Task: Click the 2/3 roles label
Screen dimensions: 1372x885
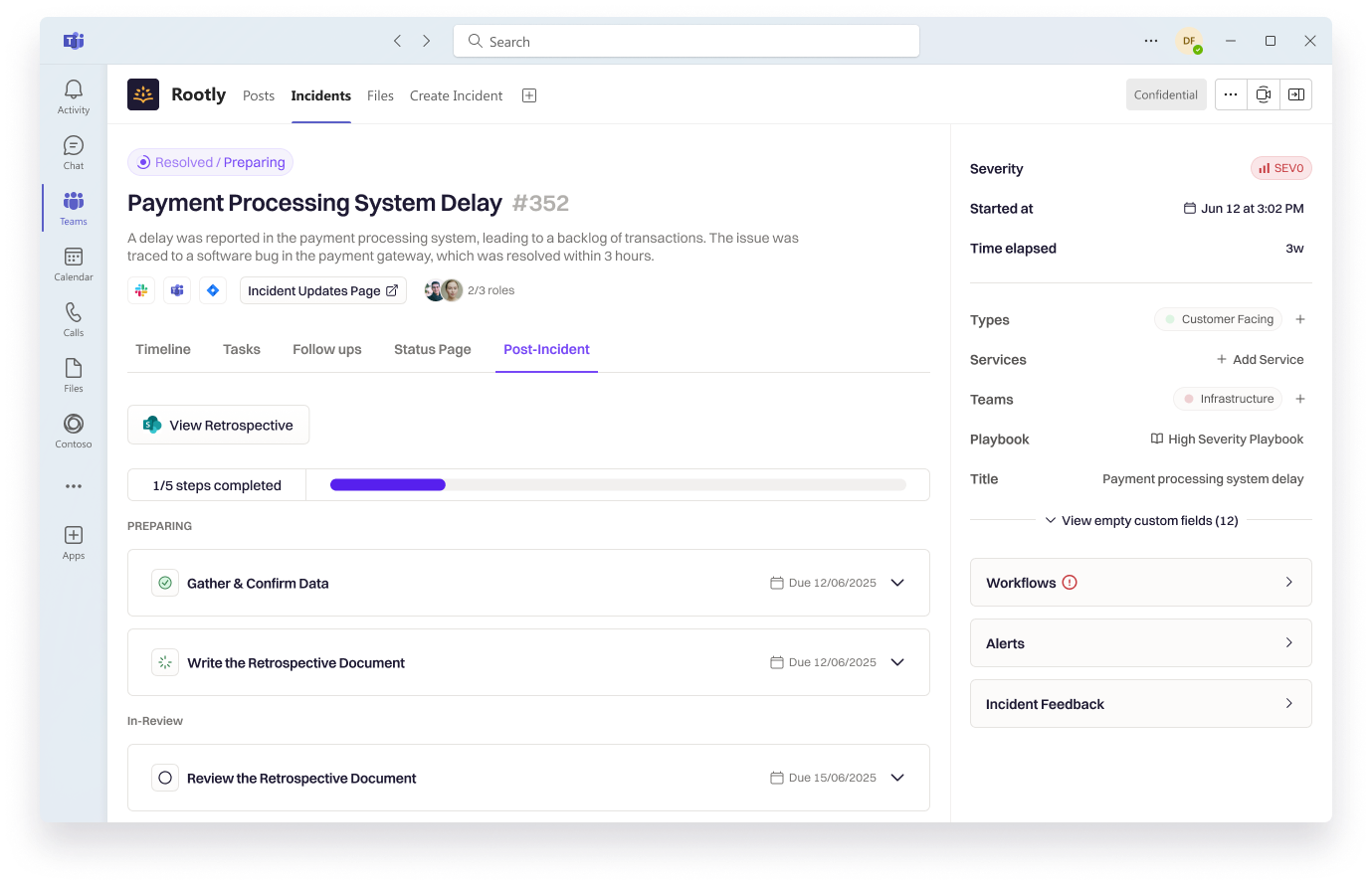Action: 491,290
